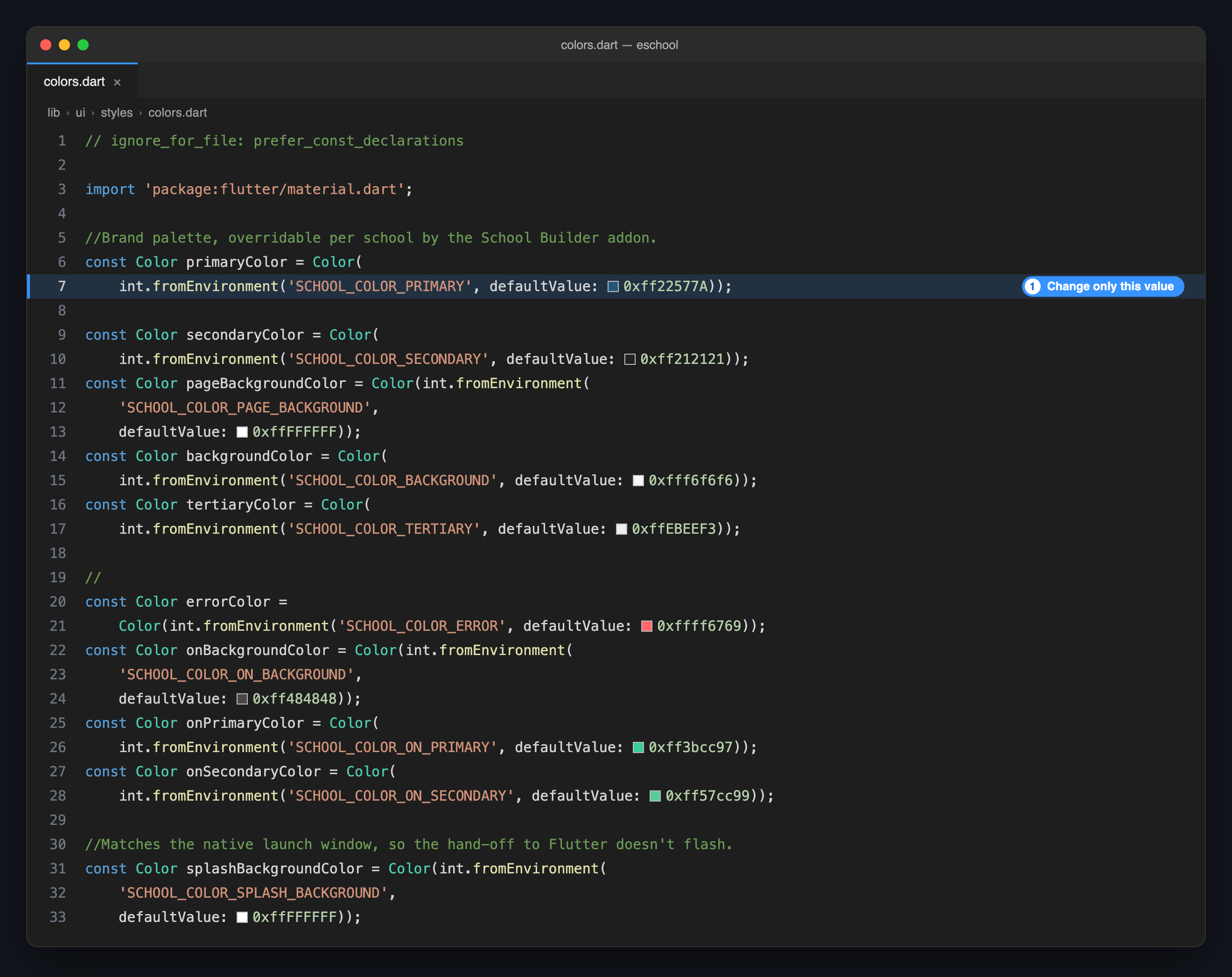
Task: Click the 'package:flutter/material.dart' import string
Action: pyautogui.click(x=275, y=189)
